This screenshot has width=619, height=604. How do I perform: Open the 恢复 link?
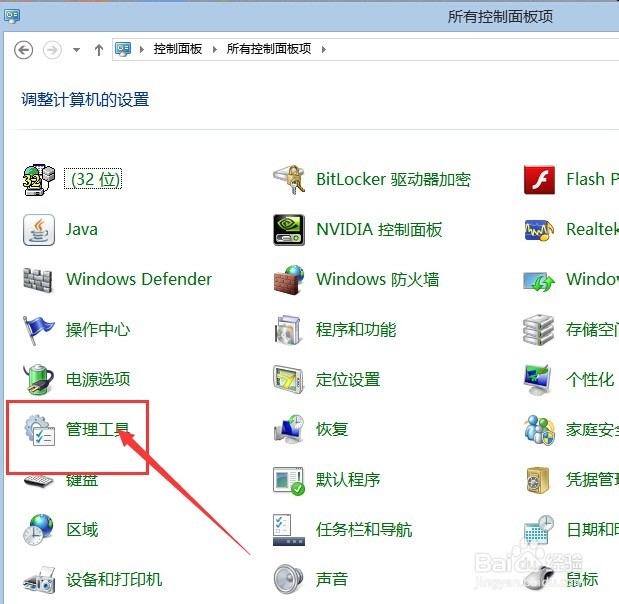(332, 429)
